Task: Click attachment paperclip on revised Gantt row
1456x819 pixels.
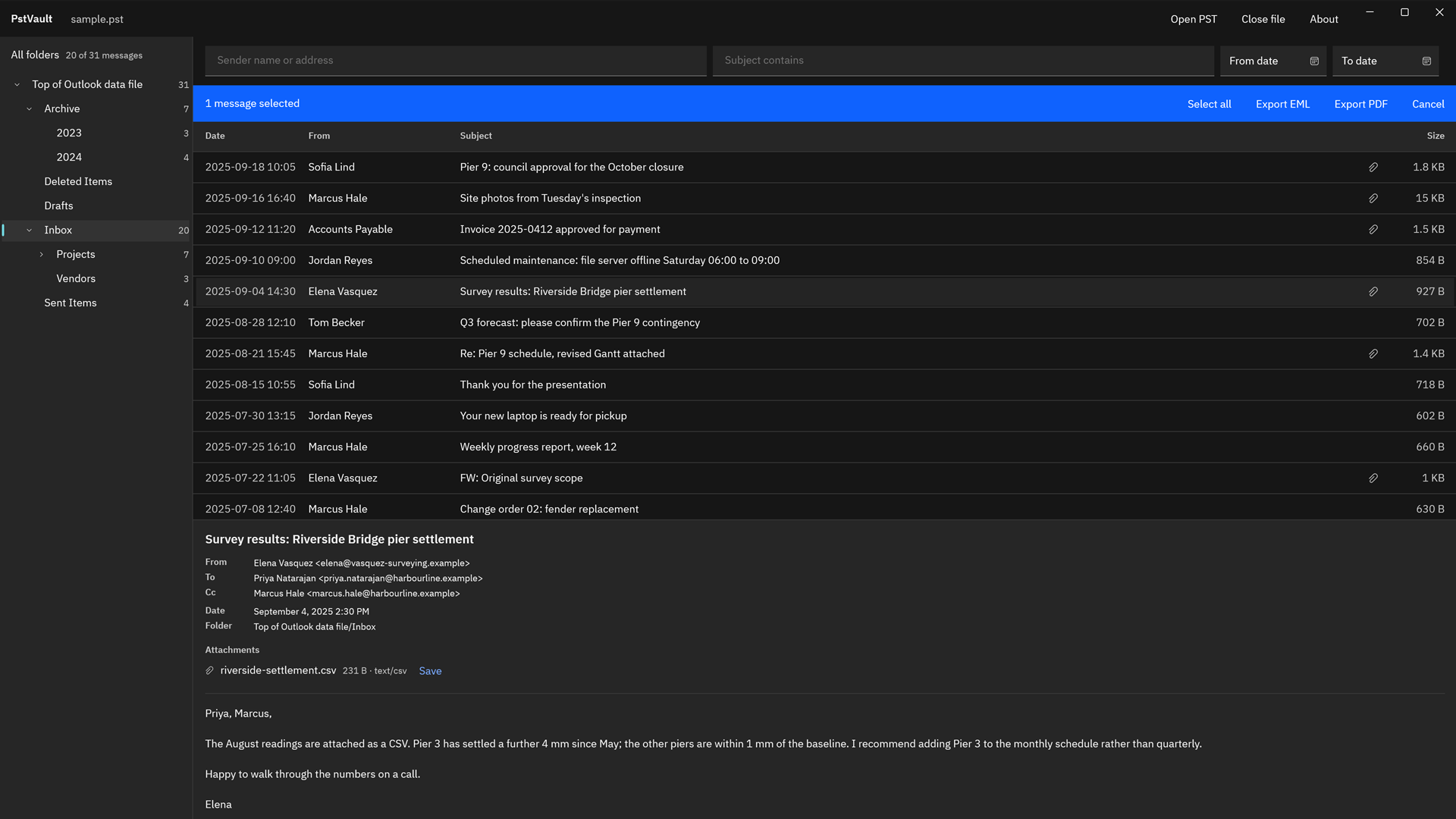Action: click(1373, 353)
